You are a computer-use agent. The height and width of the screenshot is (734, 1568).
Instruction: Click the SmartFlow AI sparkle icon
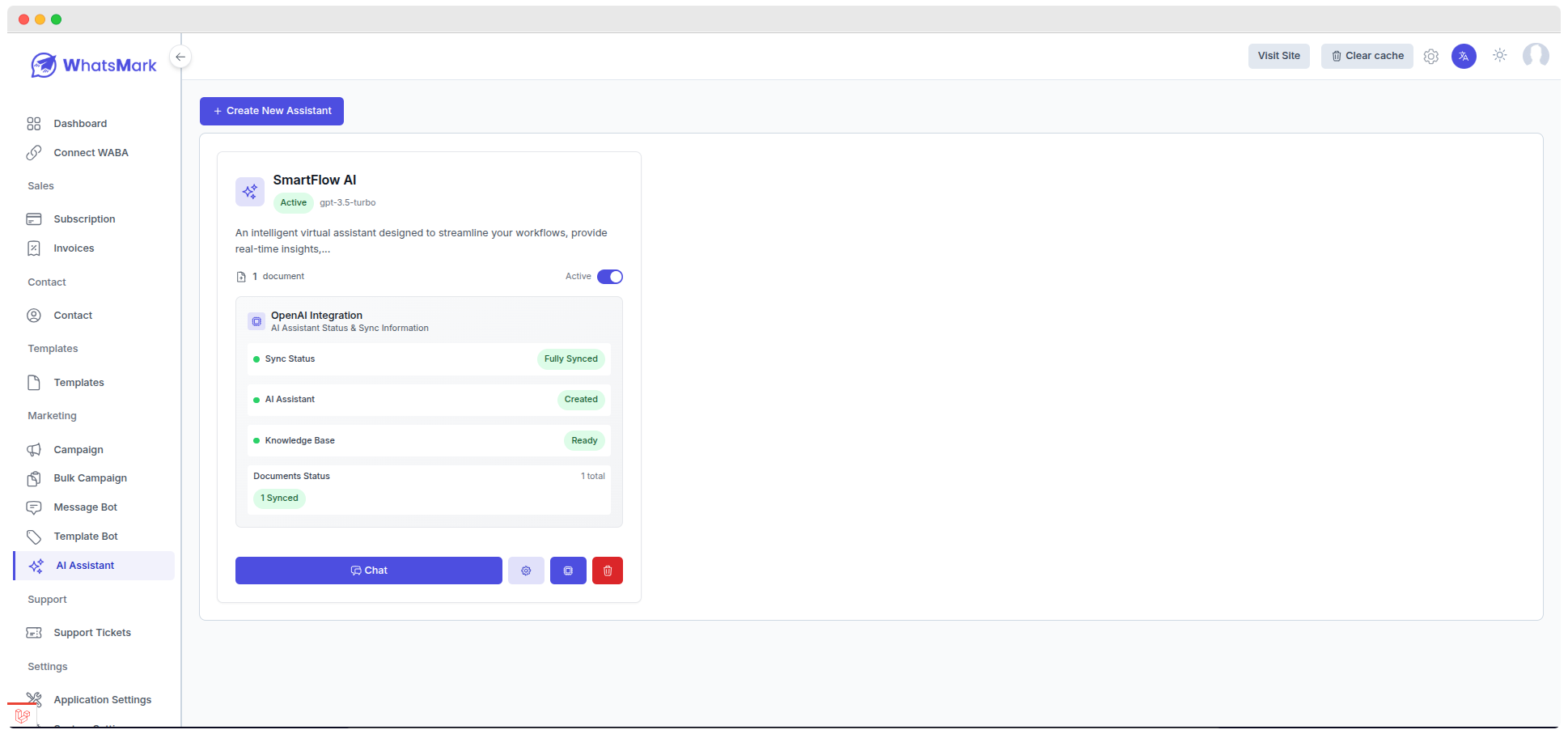tap(250, 192)
